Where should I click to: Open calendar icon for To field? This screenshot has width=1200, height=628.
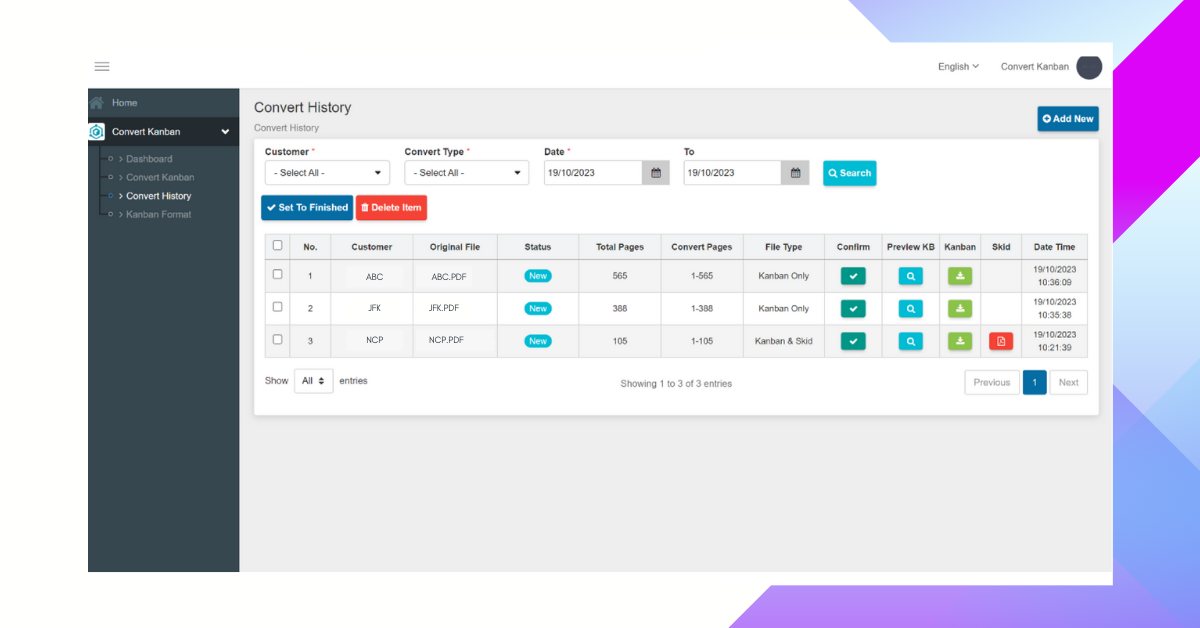[x=795, y=173]
